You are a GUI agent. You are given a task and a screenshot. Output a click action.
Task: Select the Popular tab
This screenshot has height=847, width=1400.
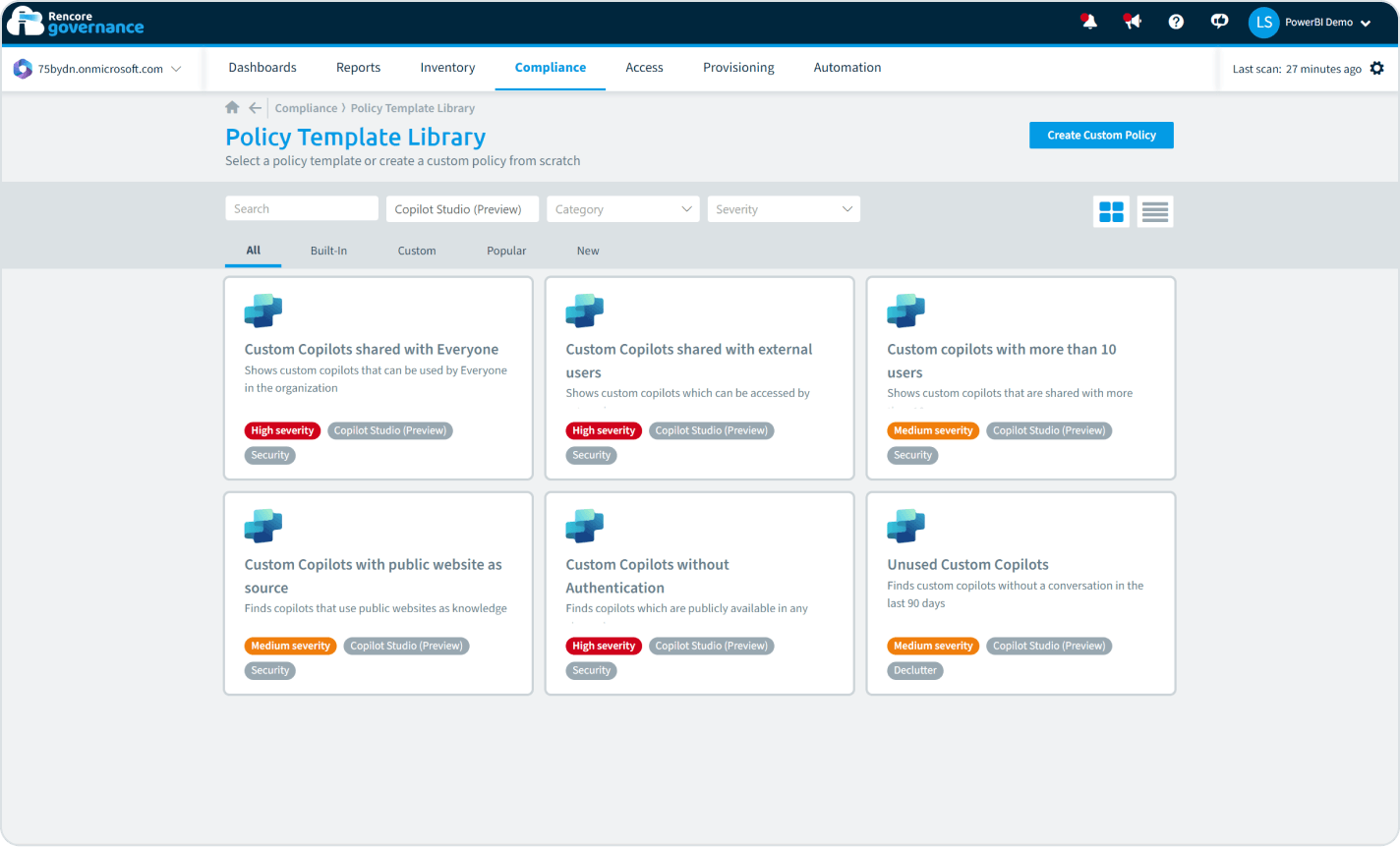506,251
